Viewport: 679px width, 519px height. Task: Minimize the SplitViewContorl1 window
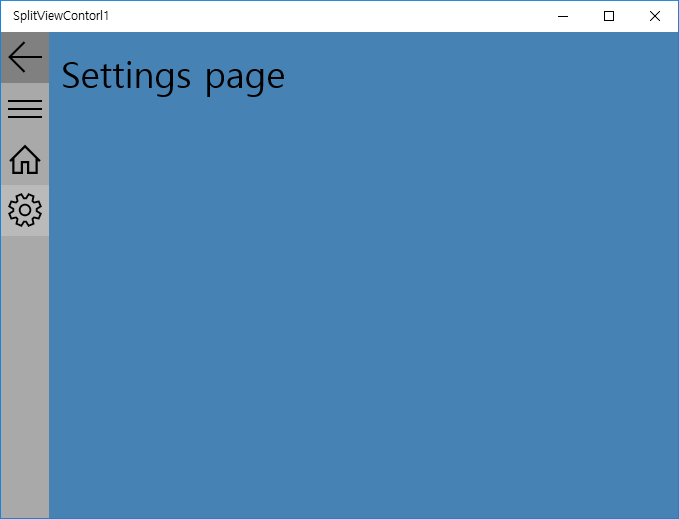point(563,16)
